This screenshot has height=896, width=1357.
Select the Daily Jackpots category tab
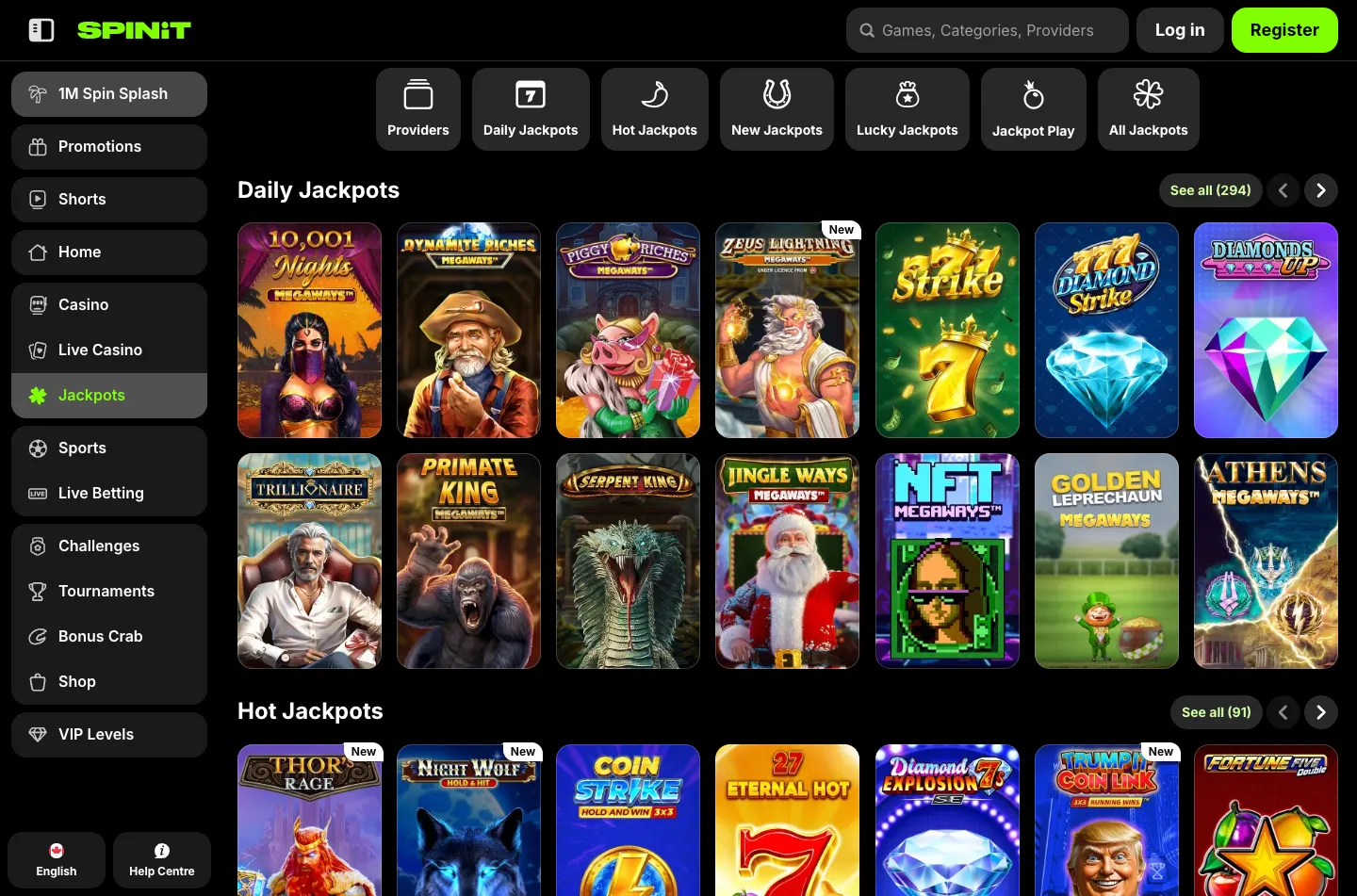tap(531, 109)
